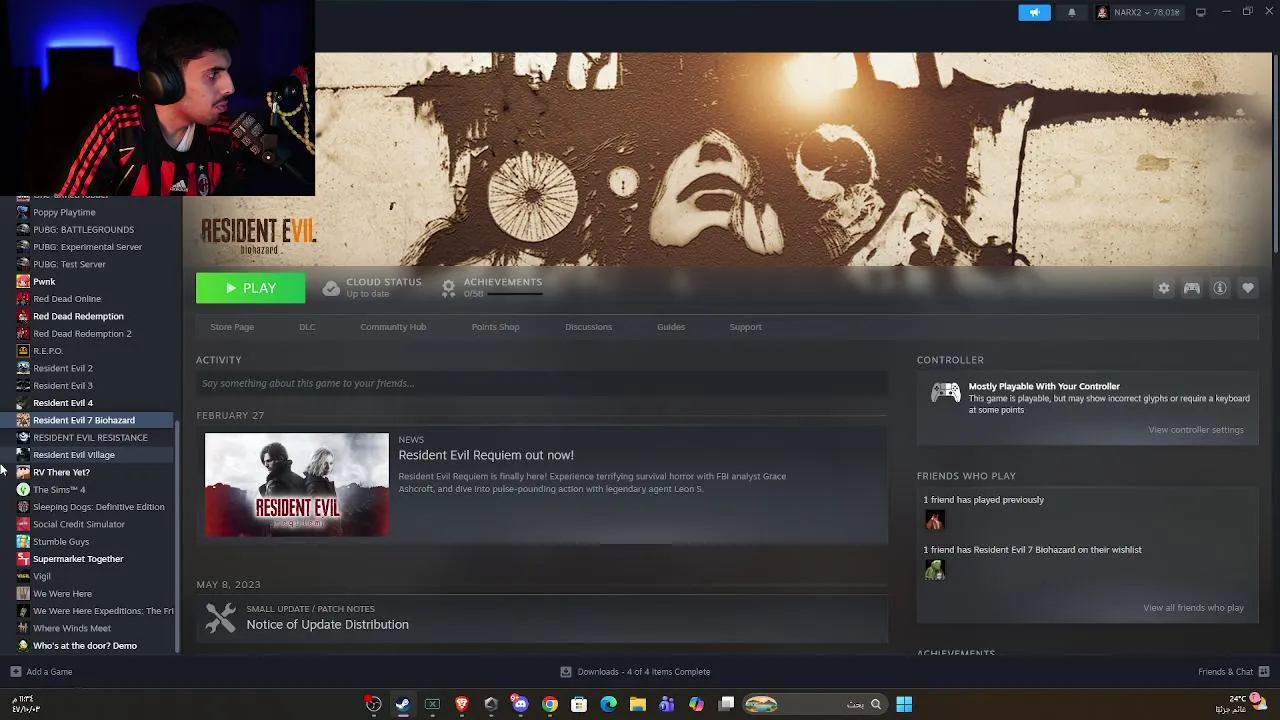The image size is (1280, 720).
Task: Open the Achievements gear icon
Action: tap(448, 288)
